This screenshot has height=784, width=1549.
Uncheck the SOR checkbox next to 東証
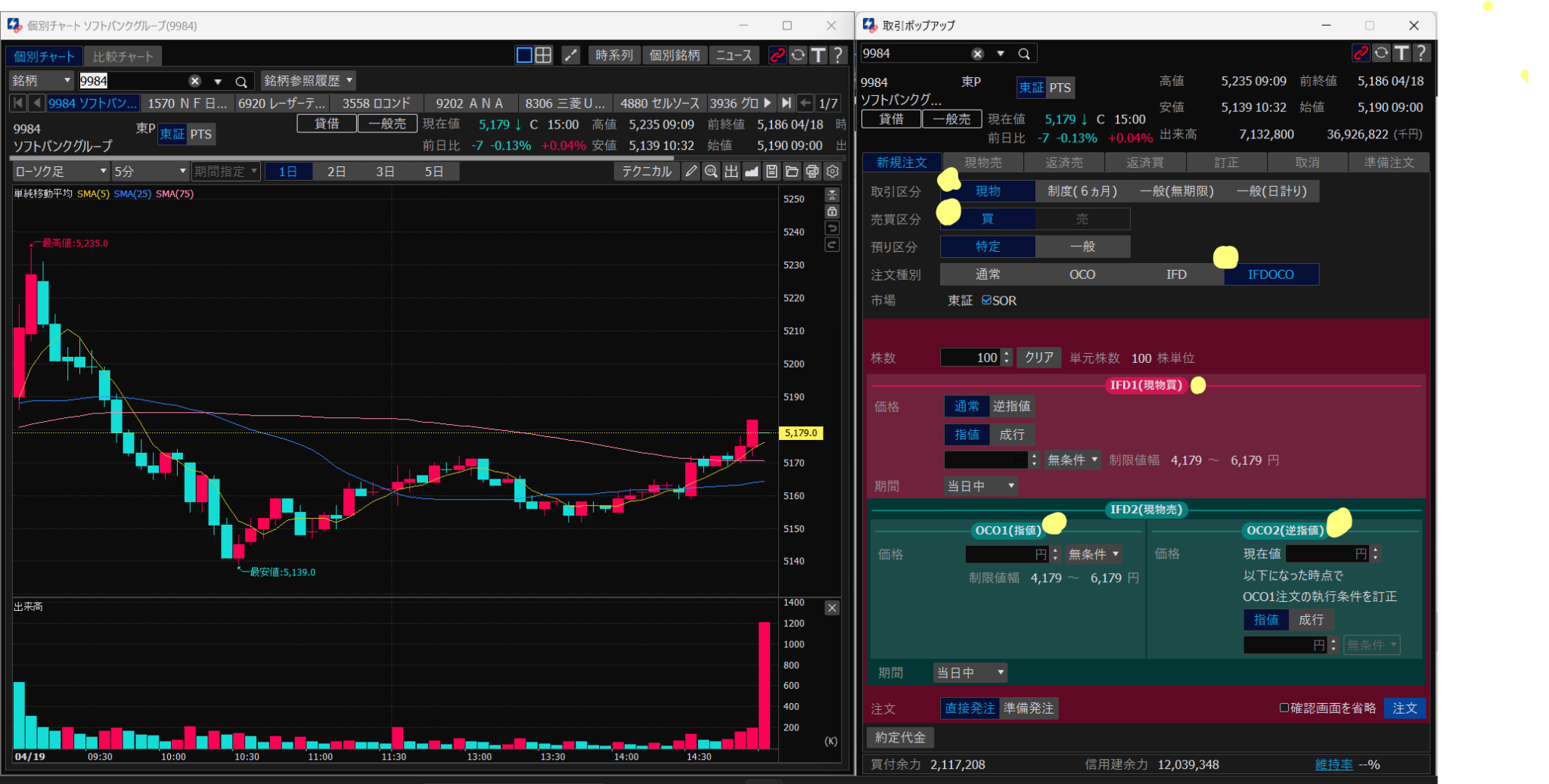(x=988, y=300)
